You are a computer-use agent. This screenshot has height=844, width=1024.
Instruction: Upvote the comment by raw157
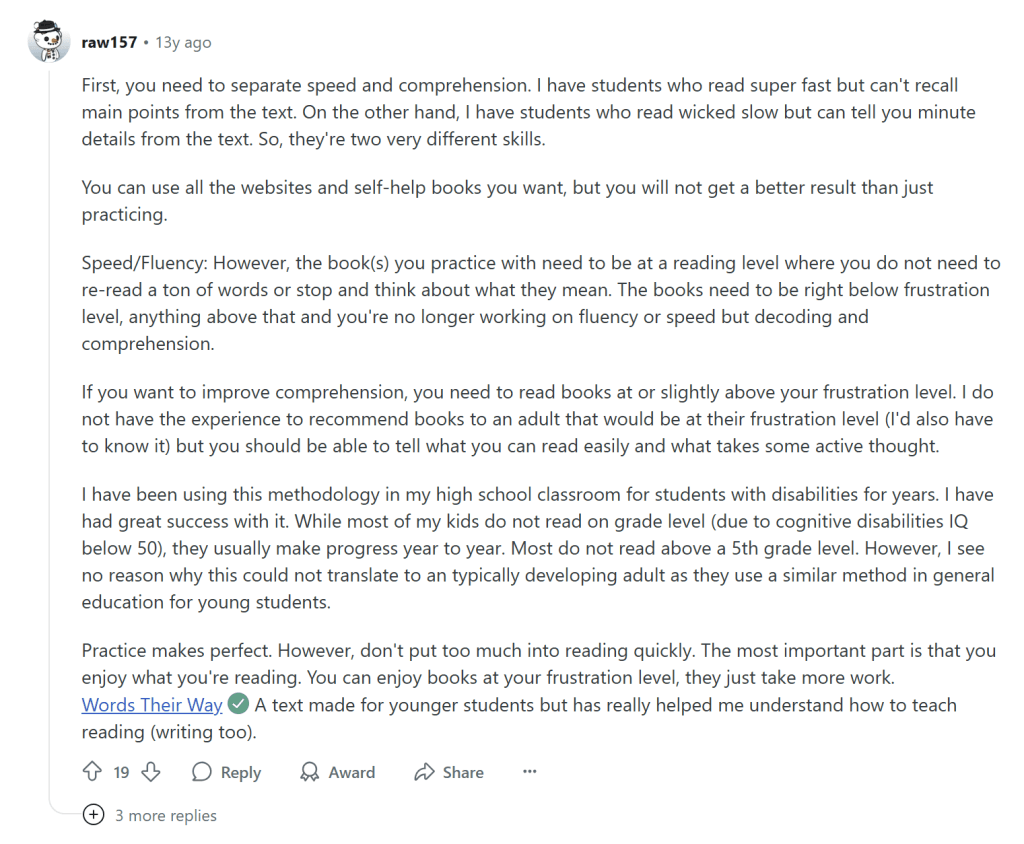[92, 772]
